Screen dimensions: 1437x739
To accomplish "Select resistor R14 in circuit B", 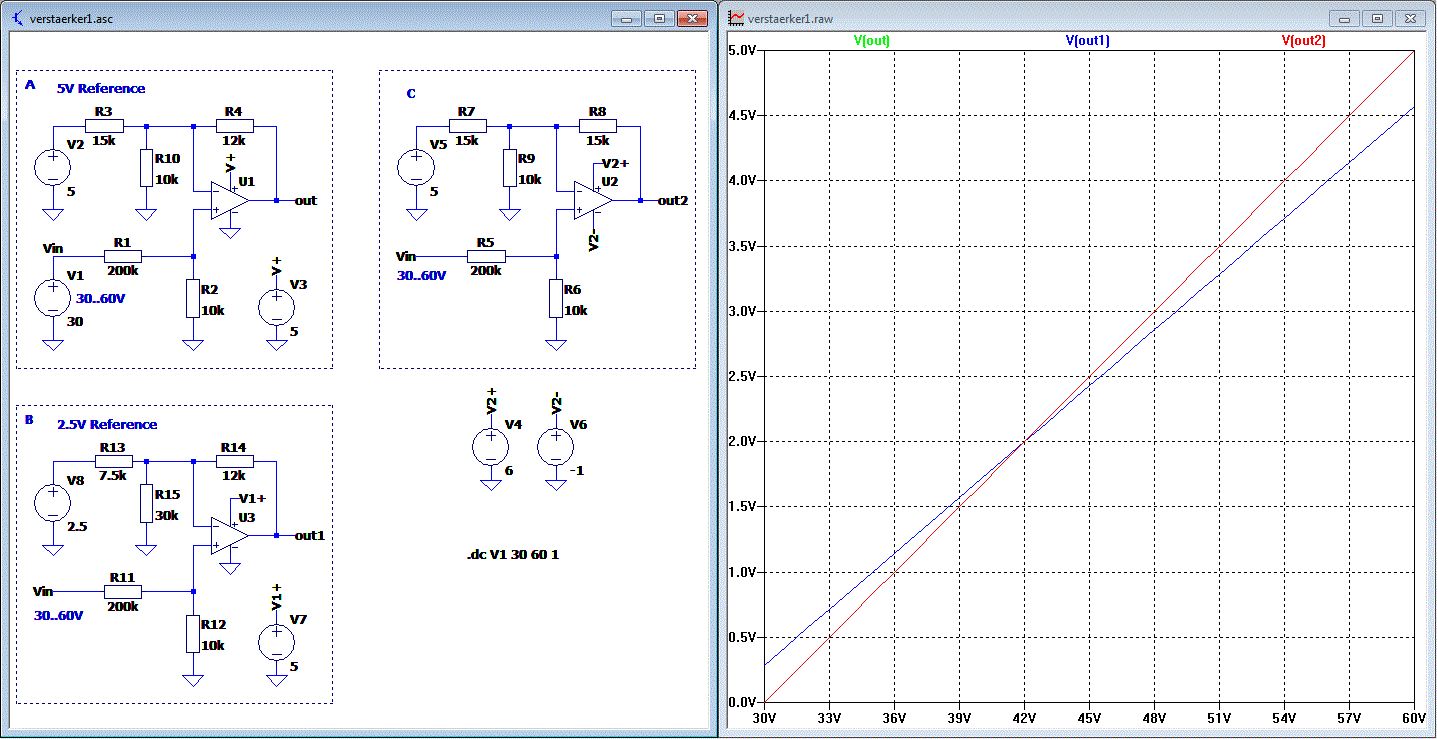I will 234,461.
